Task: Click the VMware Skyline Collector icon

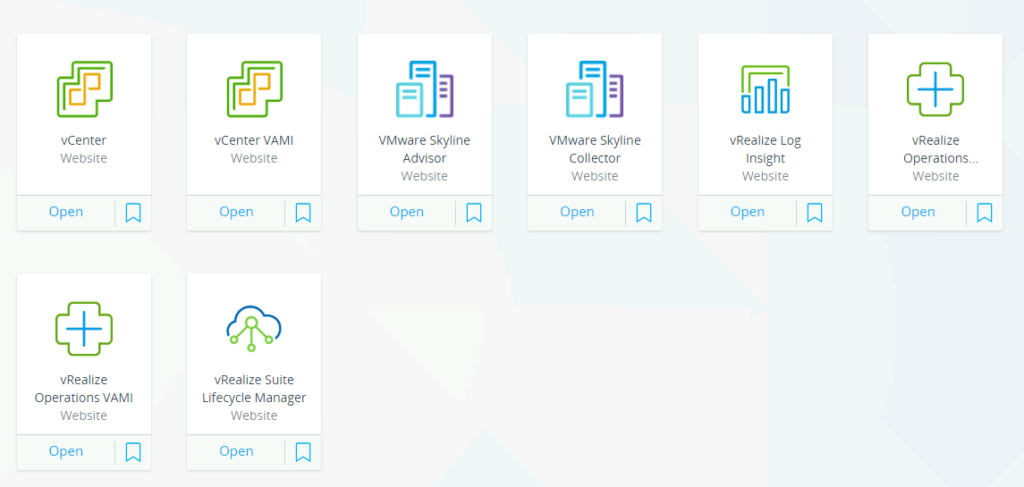Action: (x=595, y=89)
